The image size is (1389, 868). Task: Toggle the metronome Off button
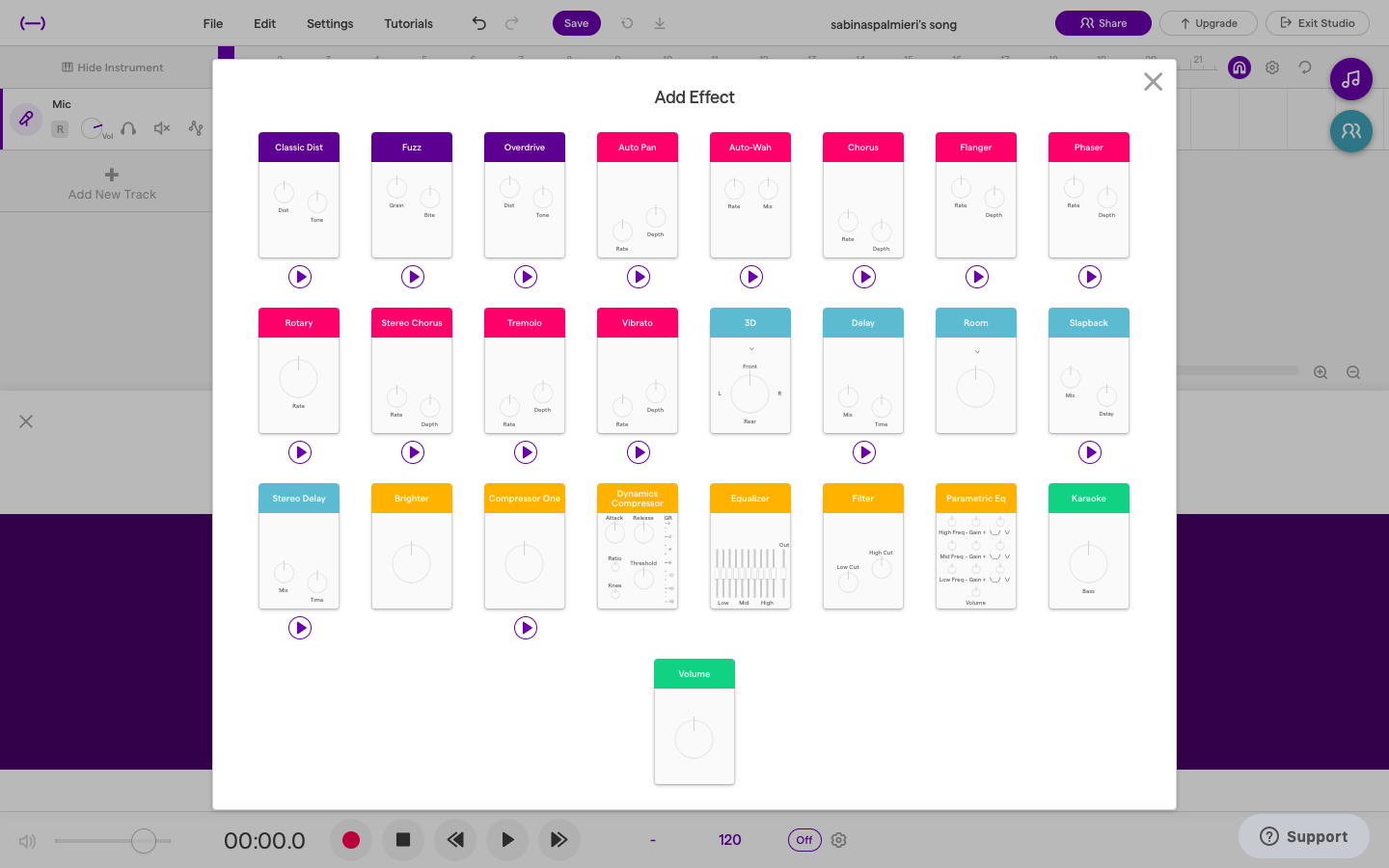(804, 840)
